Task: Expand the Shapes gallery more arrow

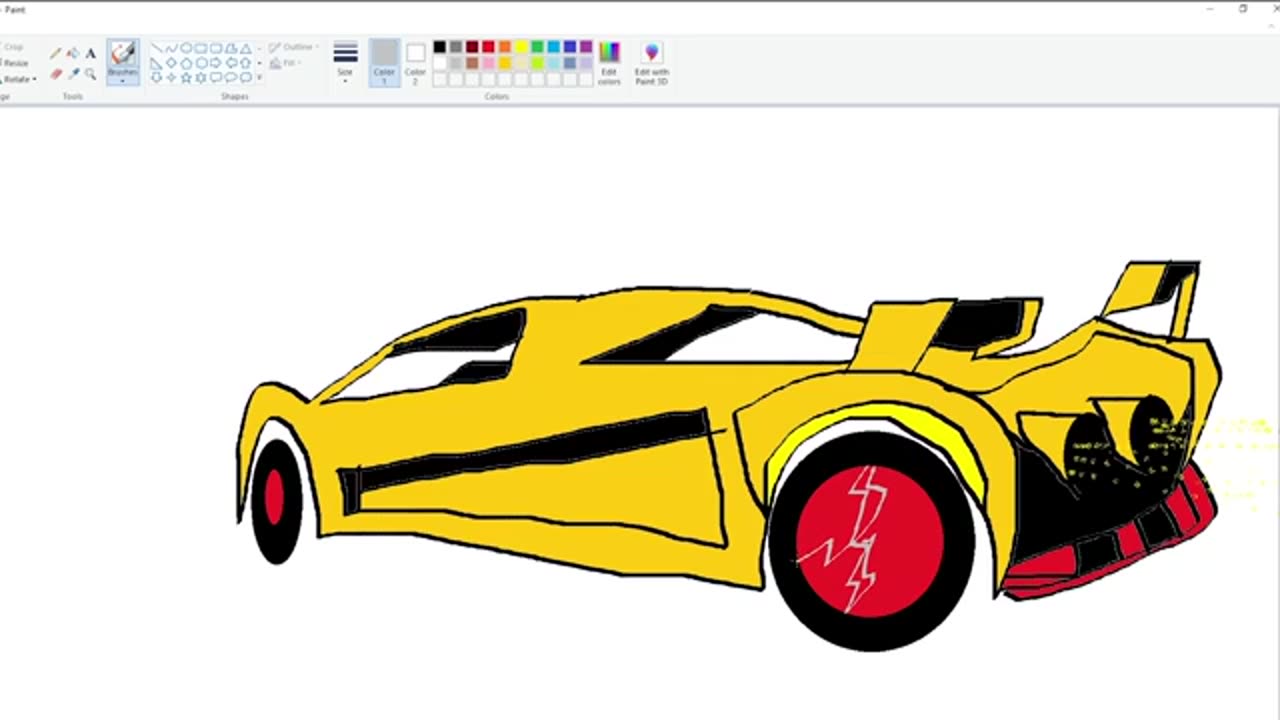Action: pyautogui.click(x=259, y=78)
